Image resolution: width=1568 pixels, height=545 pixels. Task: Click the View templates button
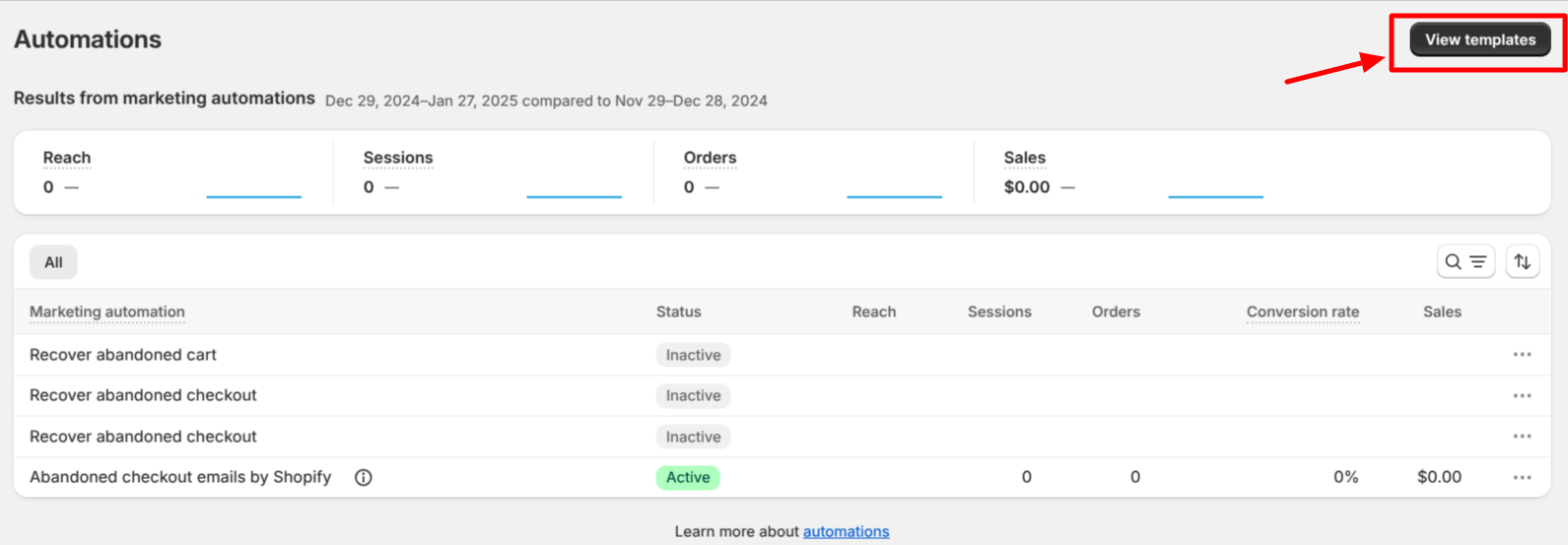click(x=1479, y=39)
